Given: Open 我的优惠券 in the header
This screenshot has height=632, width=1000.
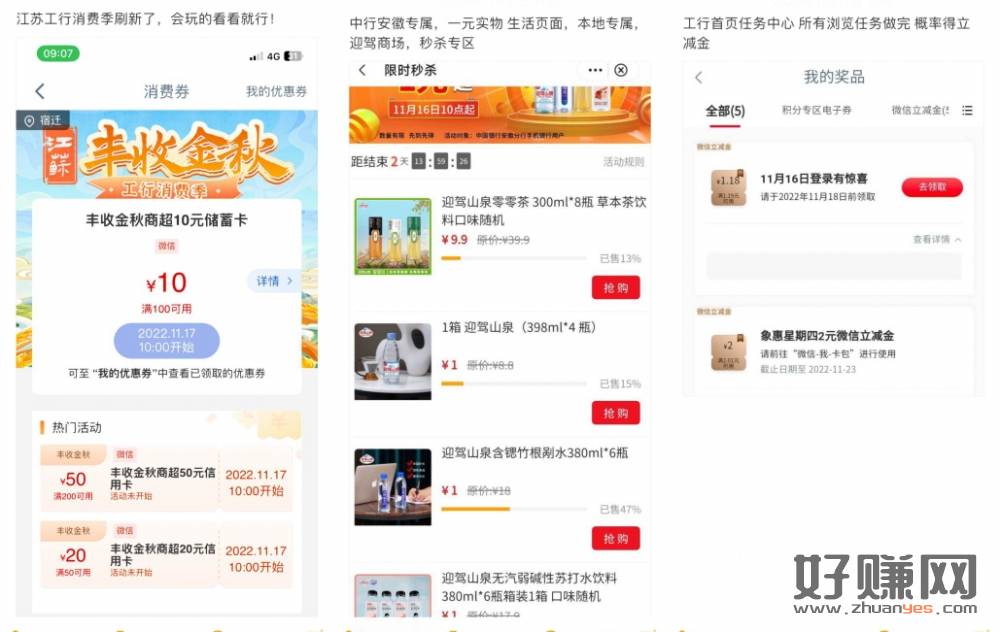Looking at the screenshot, I should pyautogui.click(x=276, y=91).
